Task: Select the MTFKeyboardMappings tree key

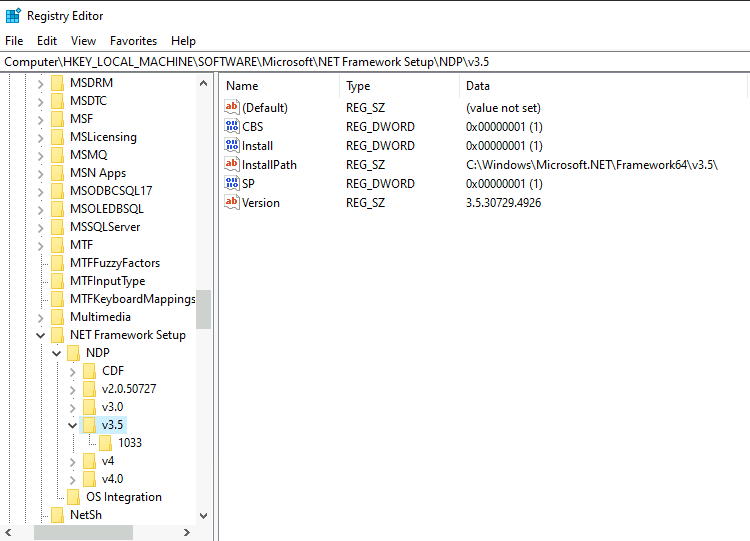Action: [132, 299]
